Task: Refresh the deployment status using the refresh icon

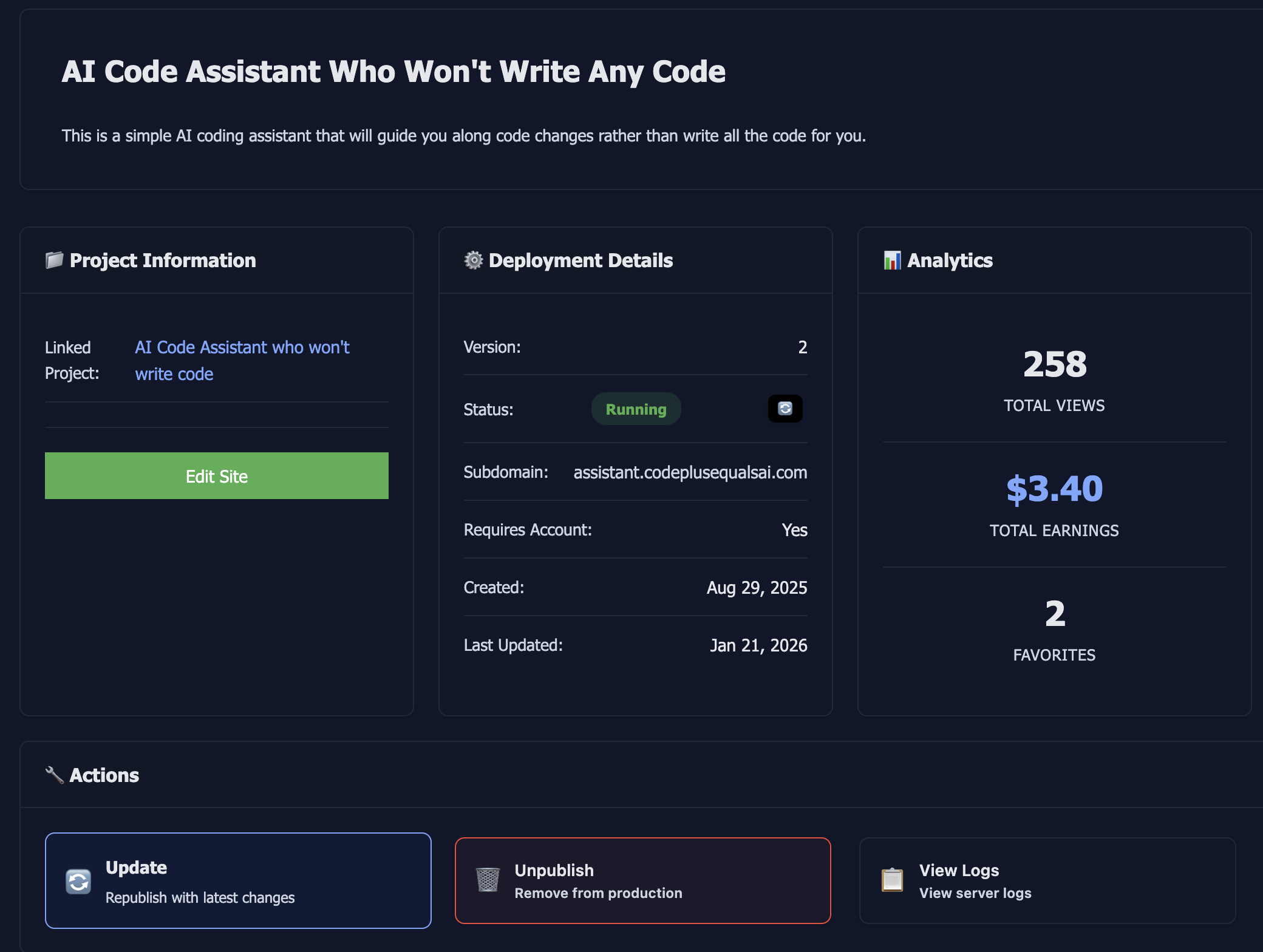Action: [785, 409]
